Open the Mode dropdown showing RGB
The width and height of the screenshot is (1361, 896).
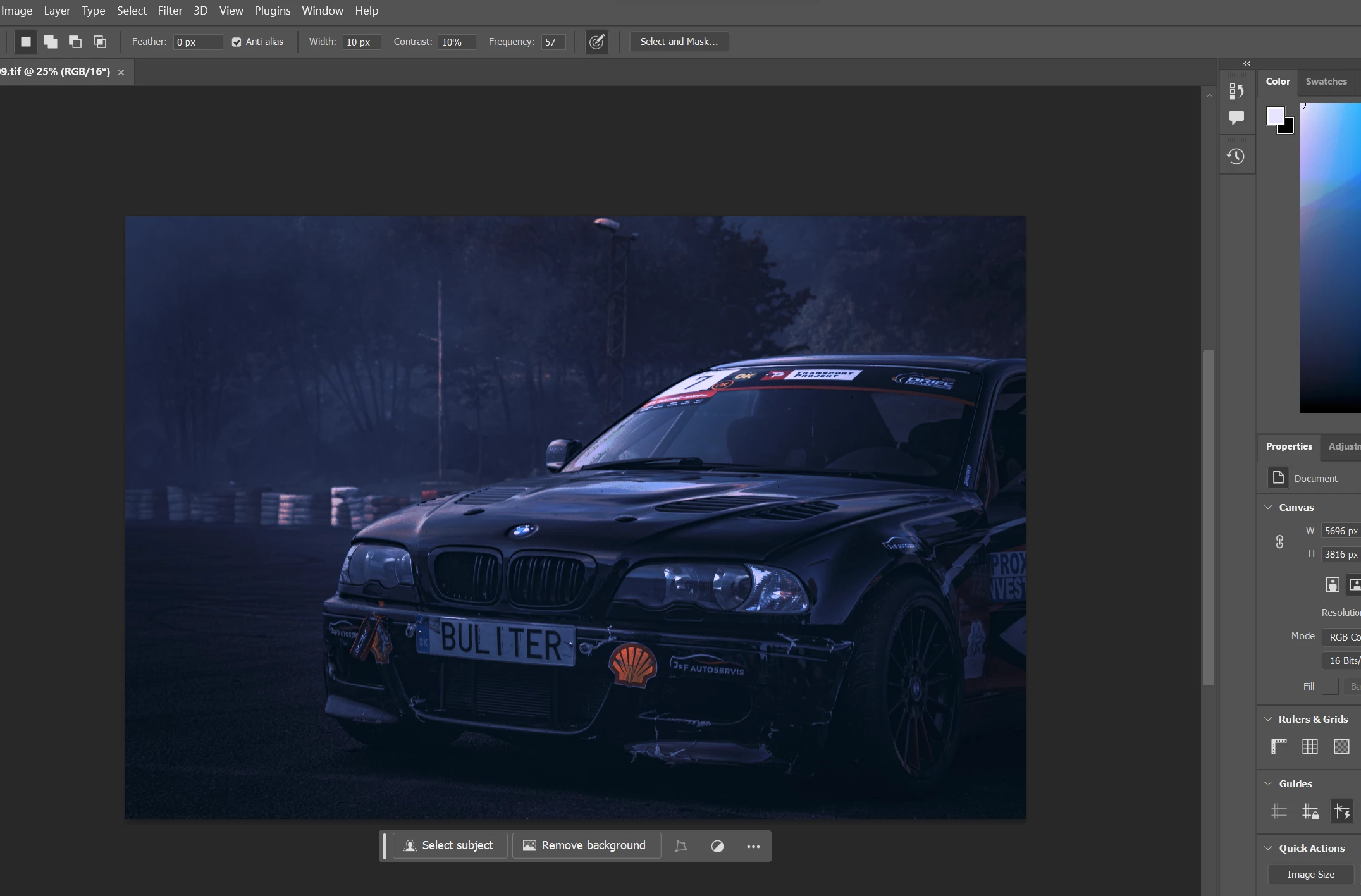[1343, 637]
